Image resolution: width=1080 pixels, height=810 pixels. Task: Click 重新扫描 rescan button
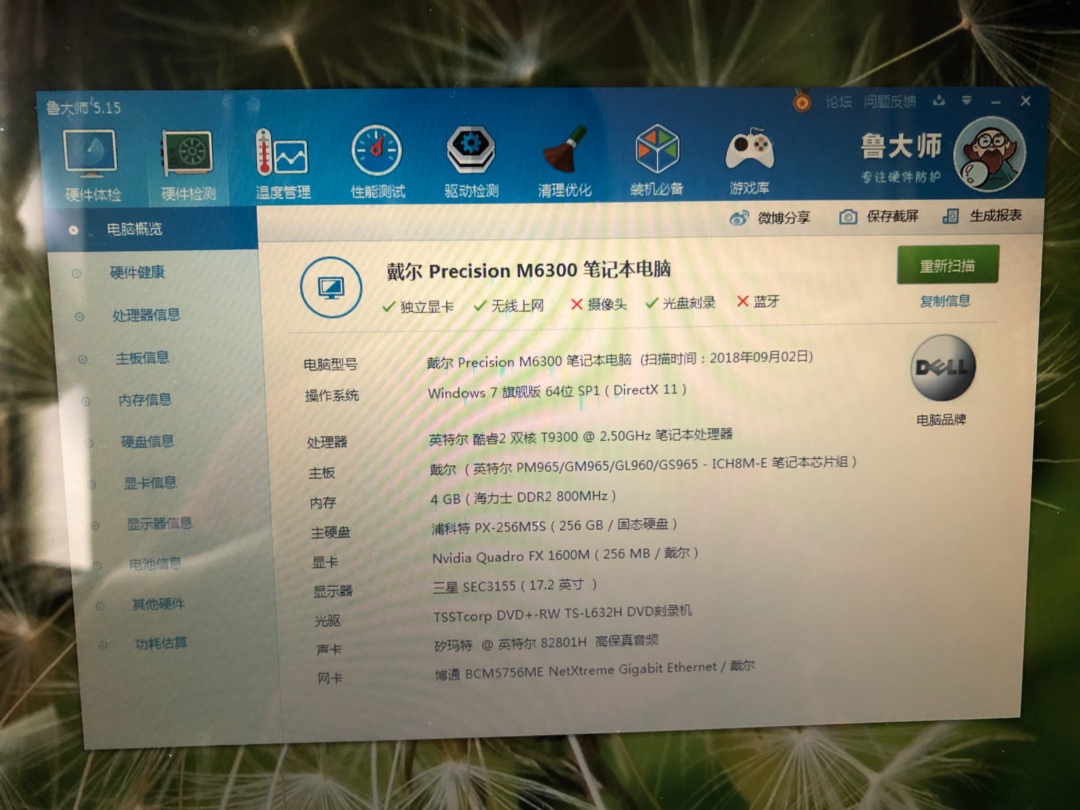[947, 265]
